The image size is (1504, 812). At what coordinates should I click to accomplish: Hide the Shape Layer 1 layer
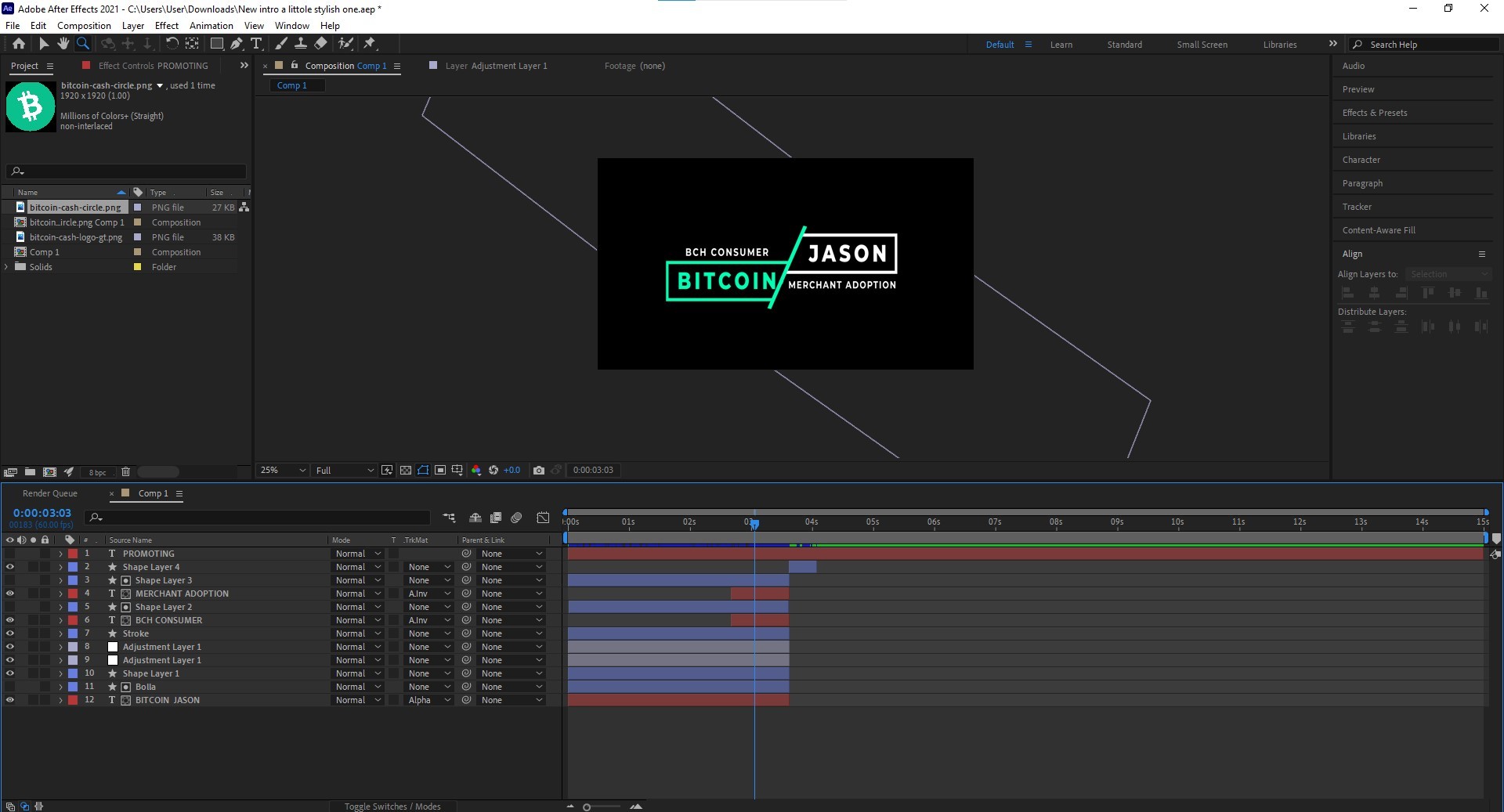pyautogui.click(x=10, y=673)
